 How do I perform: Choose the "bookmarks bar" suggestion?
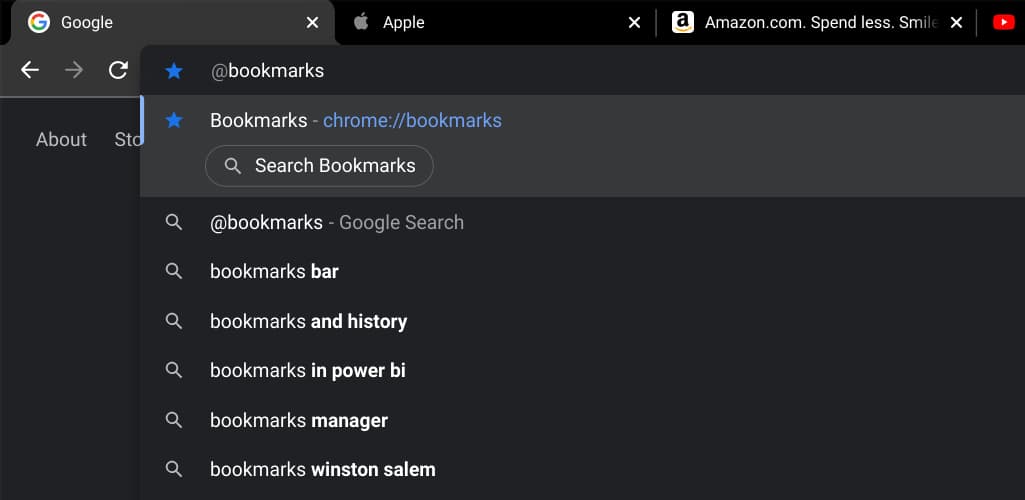(274, 272)
